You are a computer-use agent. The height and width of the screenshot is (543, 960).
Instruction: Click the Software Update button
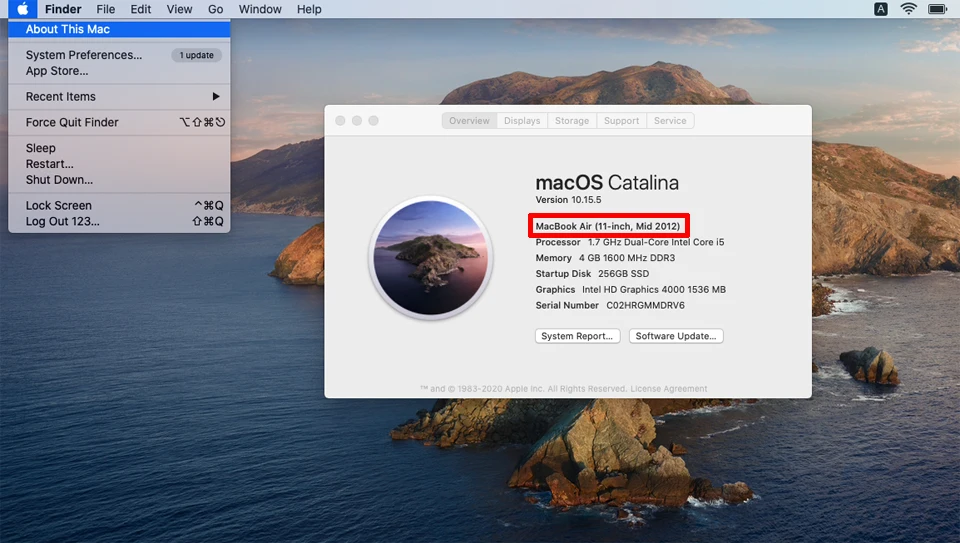click(x=676, y=336)
